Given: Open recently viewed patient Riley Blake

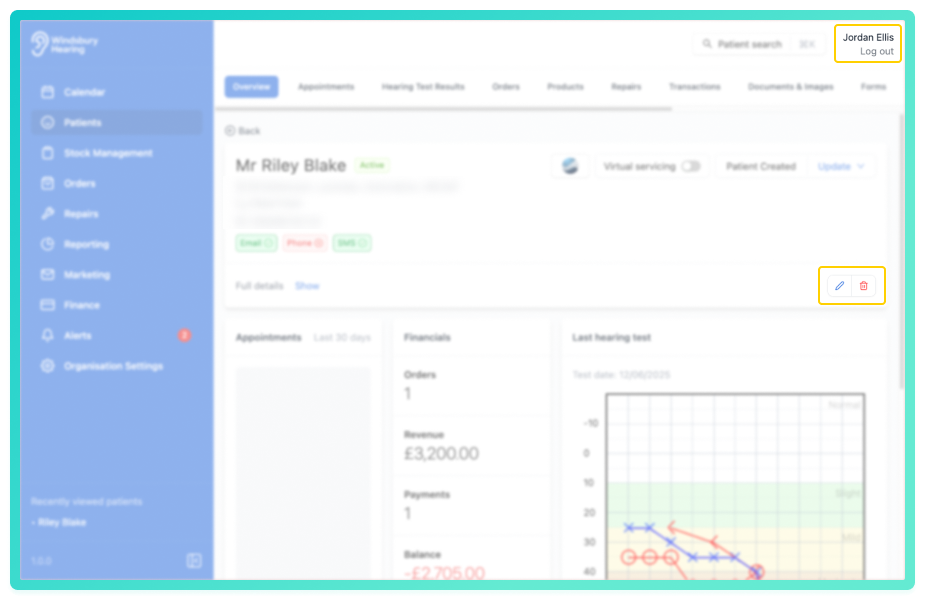Looking at the screenshot, I should pos(61,522).
